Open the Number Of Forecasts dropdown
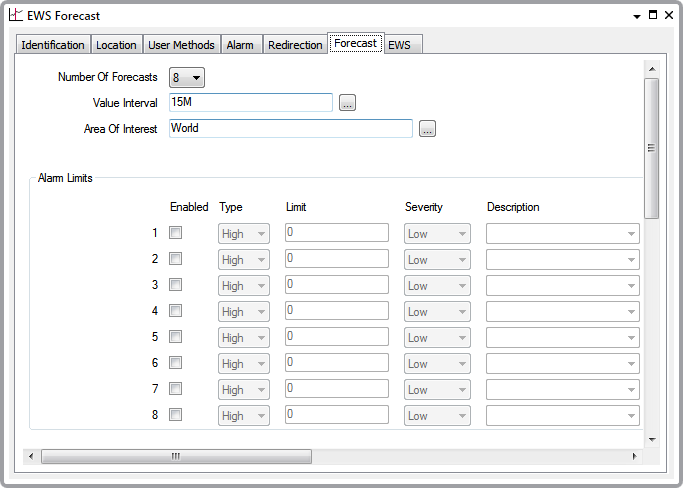 [187, 78]
